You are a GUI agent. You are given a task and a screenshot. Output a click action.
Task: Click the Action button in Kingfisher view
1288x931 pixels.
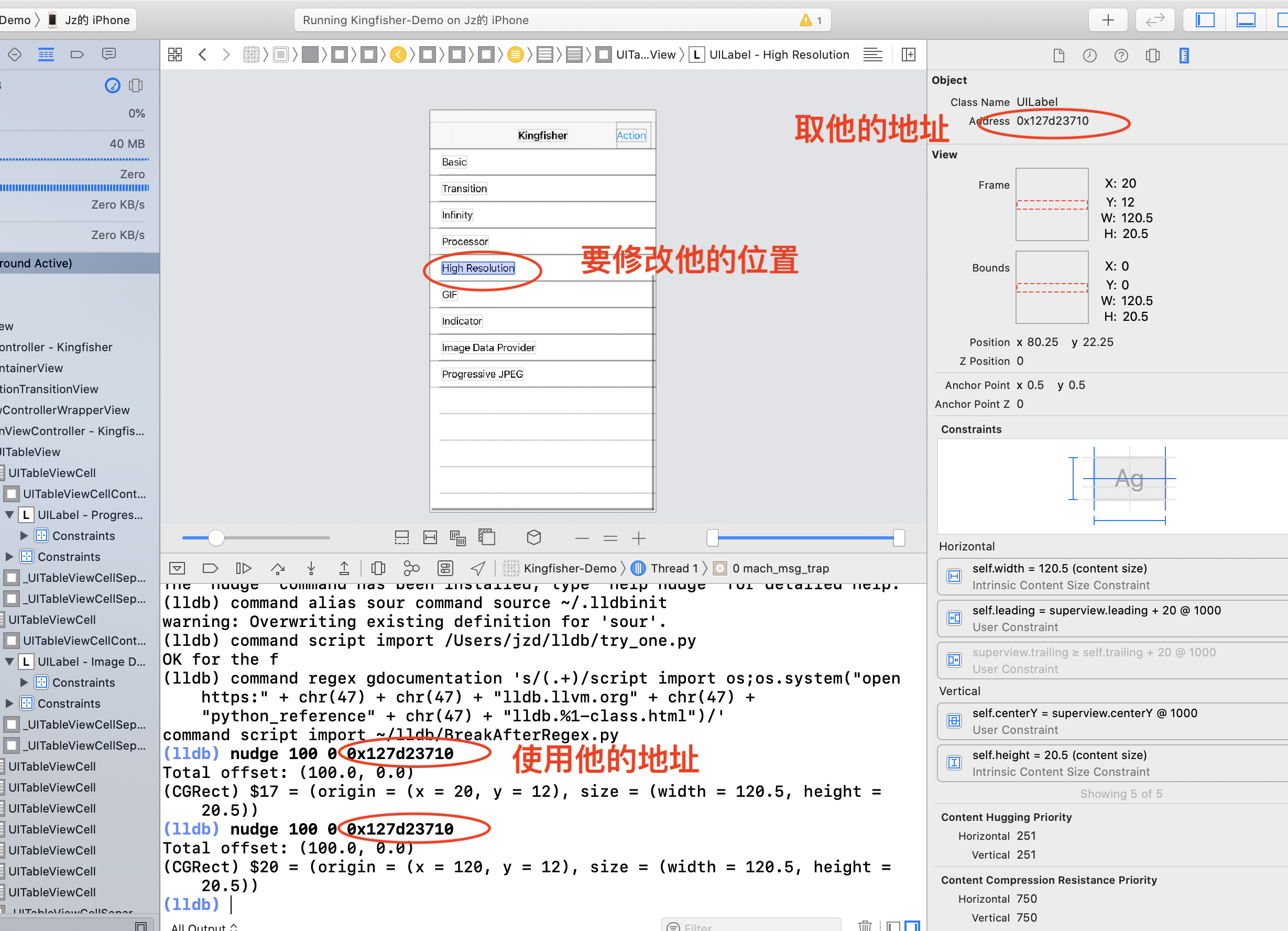(631, 135)
